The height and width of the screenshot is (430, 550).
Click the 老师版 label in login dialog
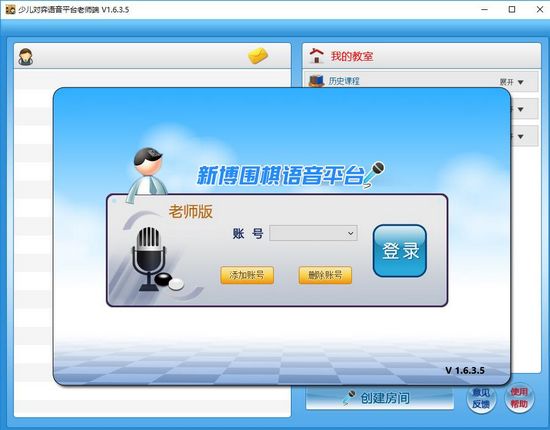(x=190, y=211)
